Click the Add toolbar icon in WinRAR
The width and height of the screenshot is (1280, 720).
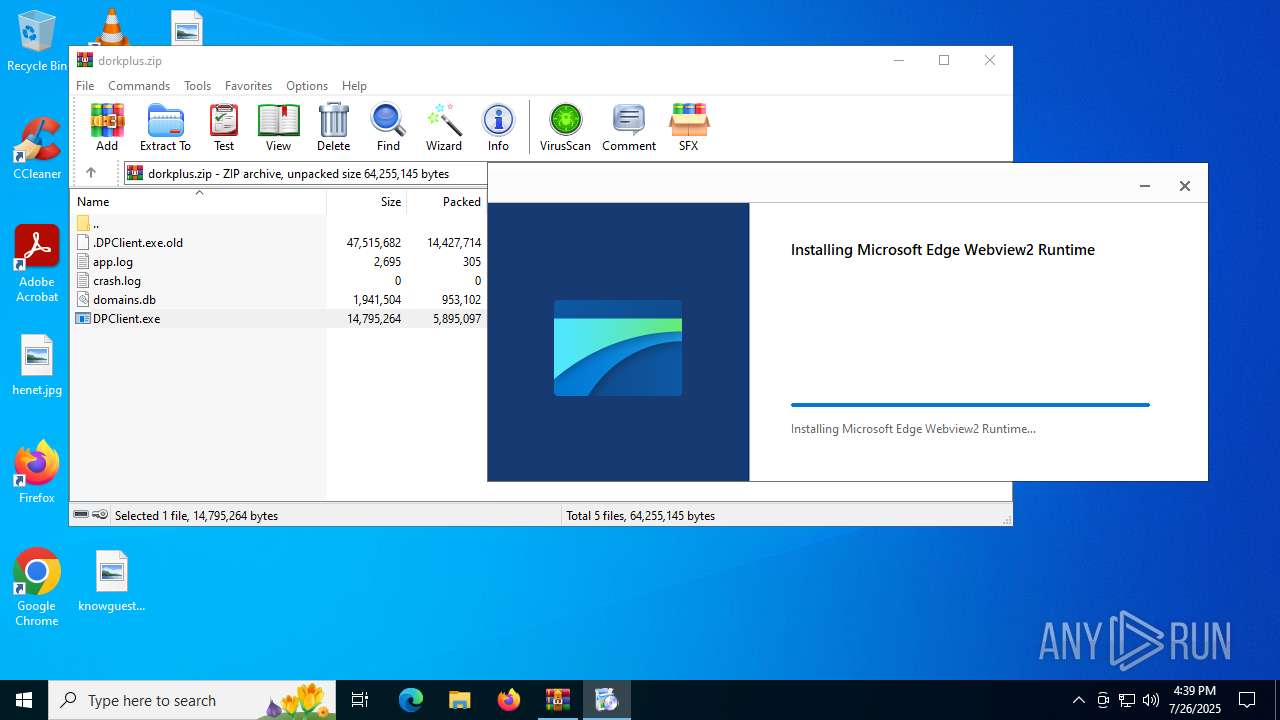pos(107,127)
